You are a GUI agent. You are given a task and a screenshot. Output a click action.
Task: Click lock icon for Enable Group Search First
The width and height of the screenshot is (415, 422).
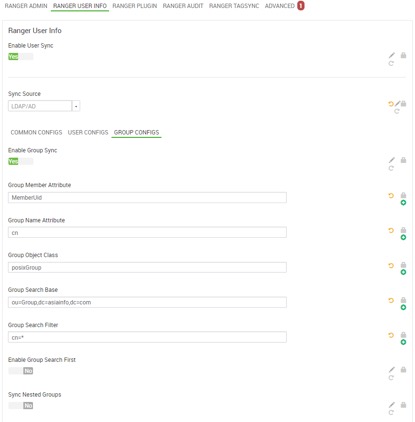403,370
